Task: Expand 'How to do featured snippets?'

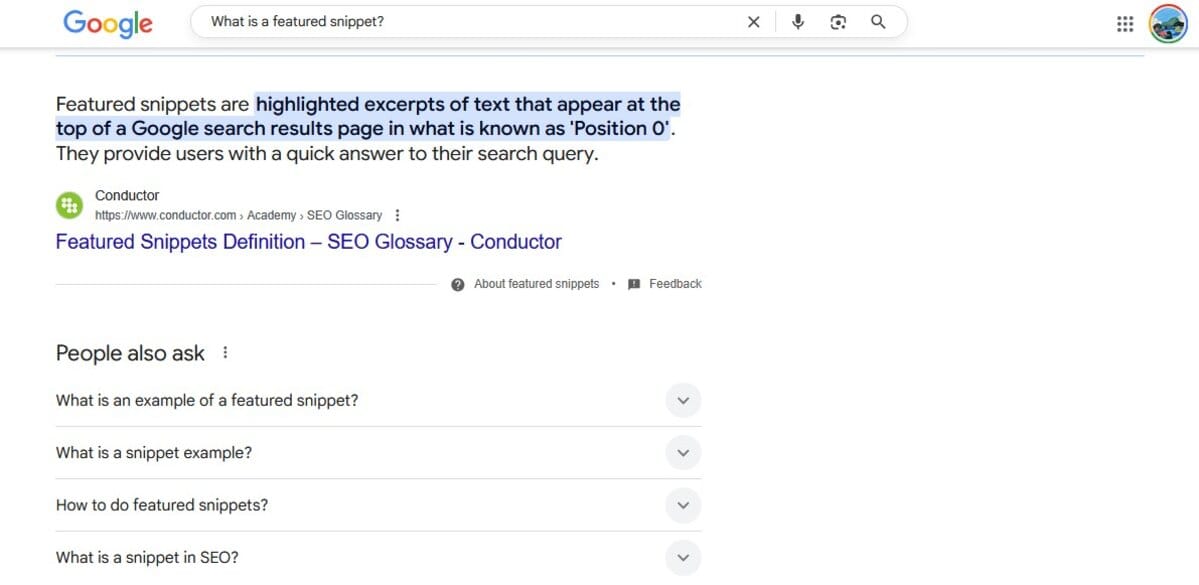Action: click(683, 505)
